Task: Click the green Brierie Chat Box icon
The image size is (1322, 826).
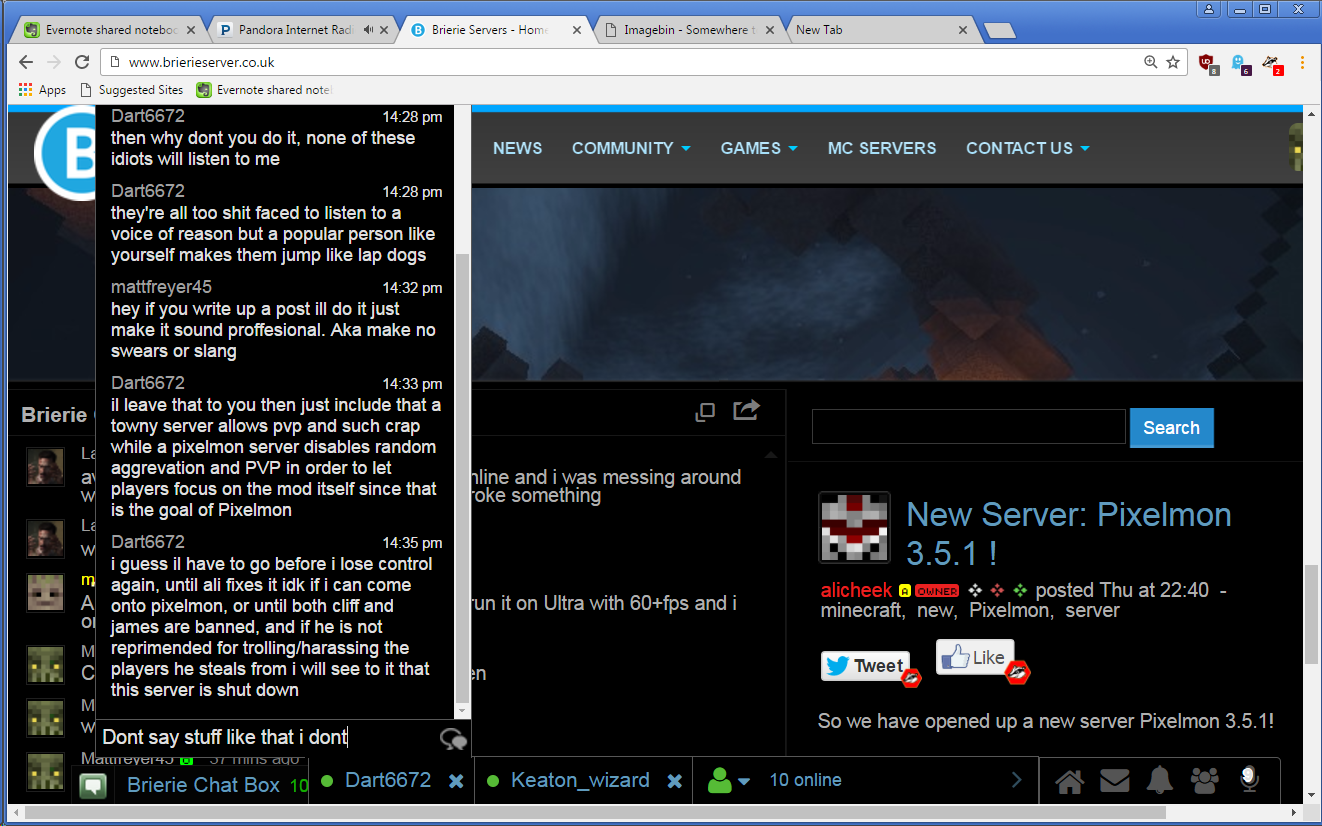Action: (93, 786)
